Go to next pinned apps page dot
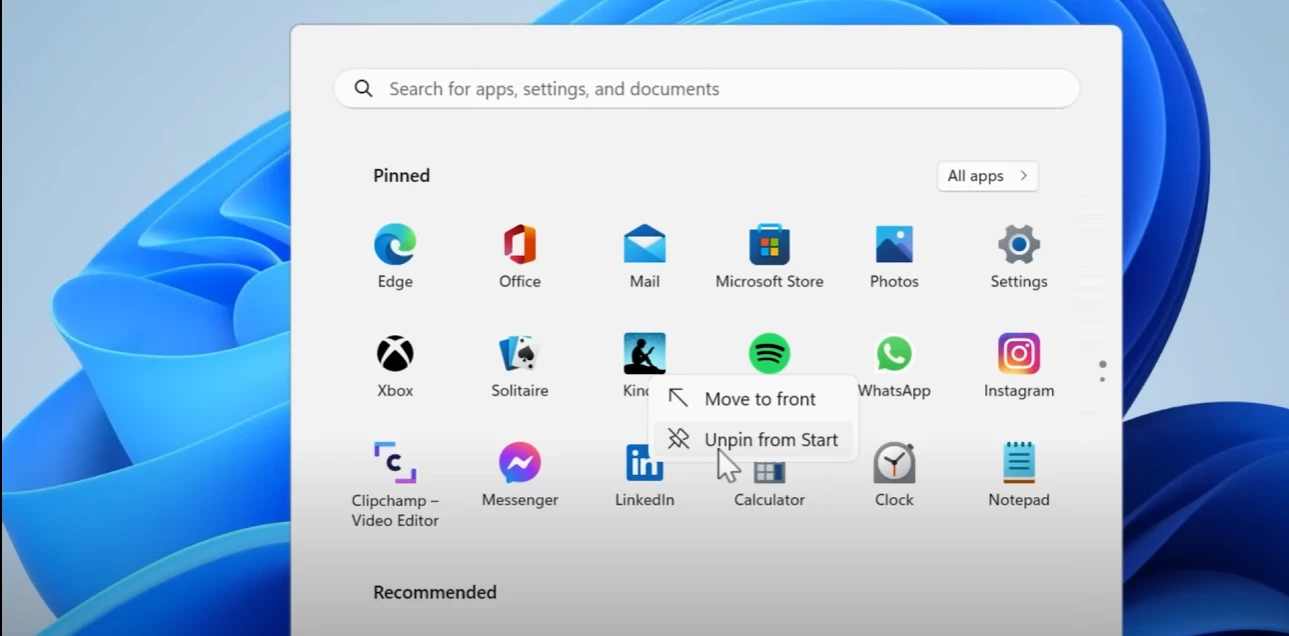 click(x=1102, y=380)
